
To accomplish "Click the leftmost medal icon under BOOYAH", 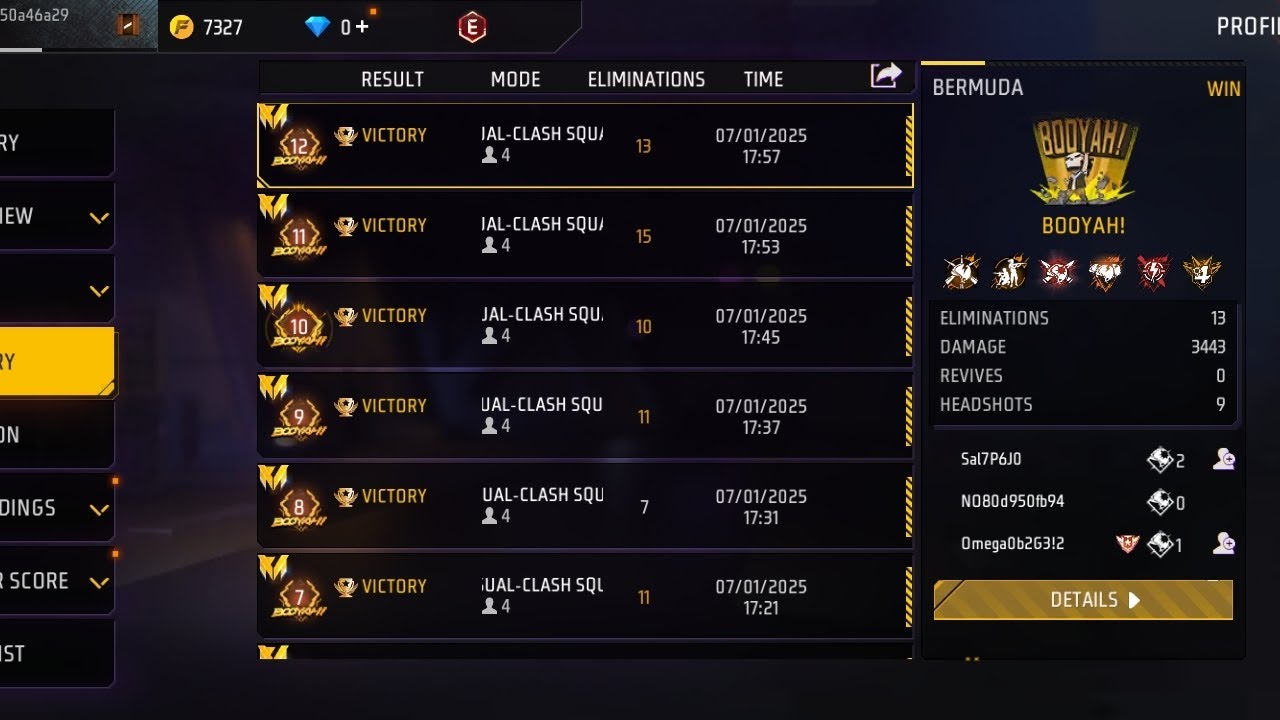I will point(961,271).
